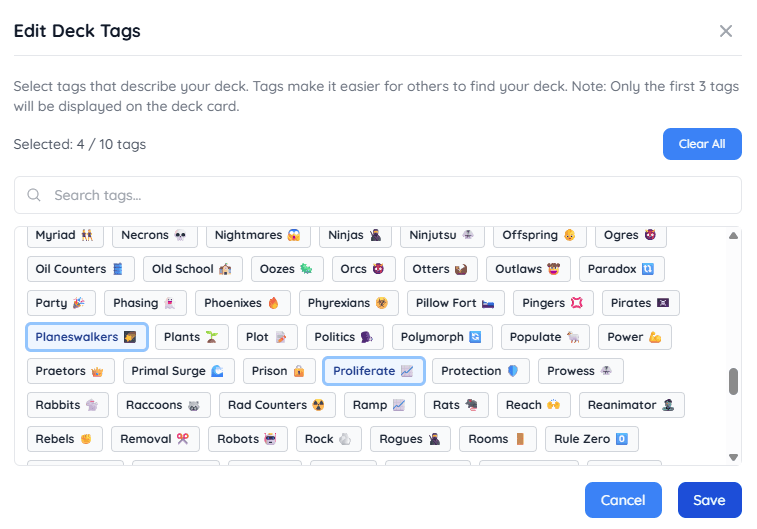This screenshot has width=757, height=529.
Task: Click the scroll down arrow in tag list
Action: (733, 457)
